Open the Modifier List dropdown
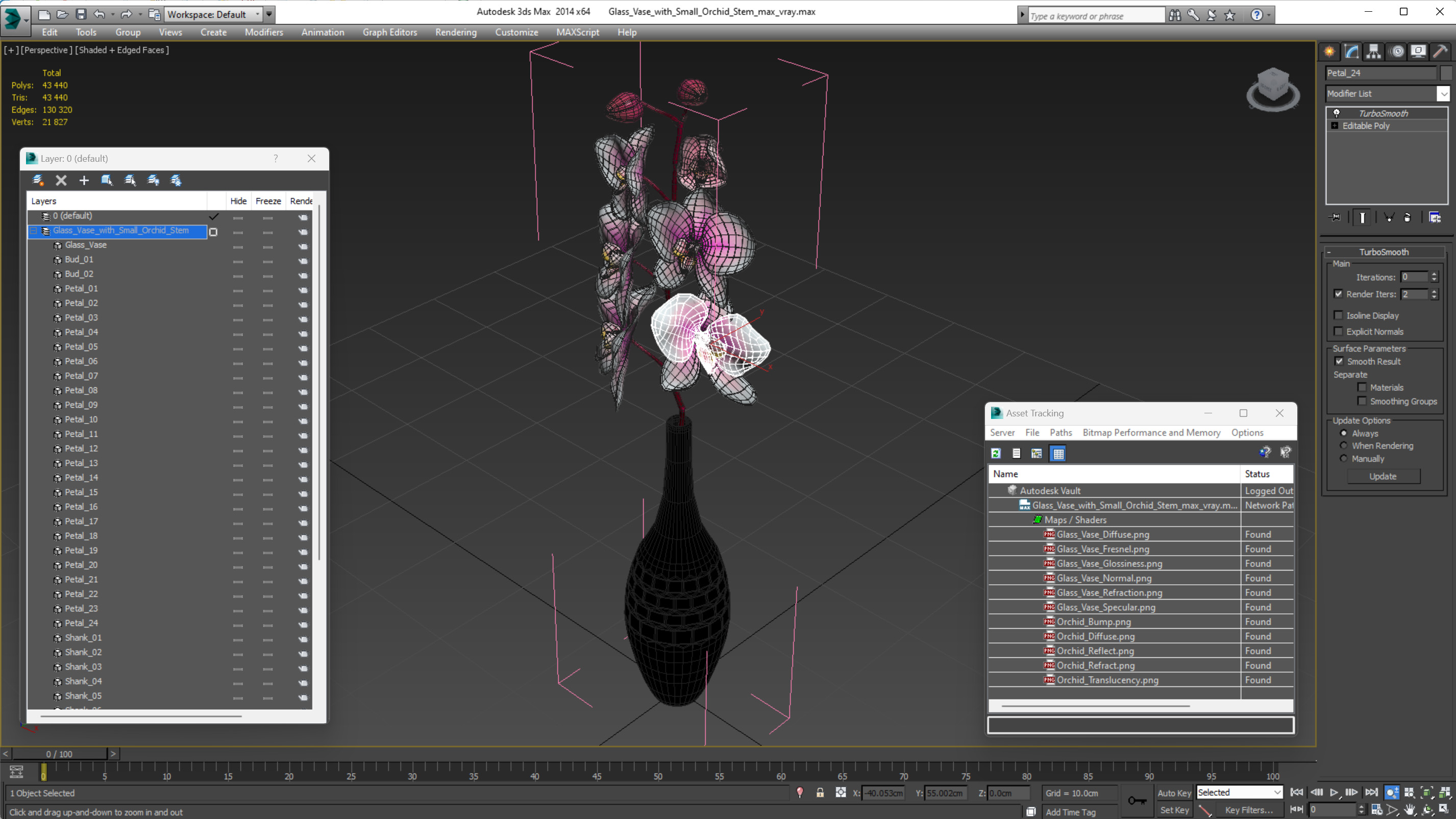 1444,94
